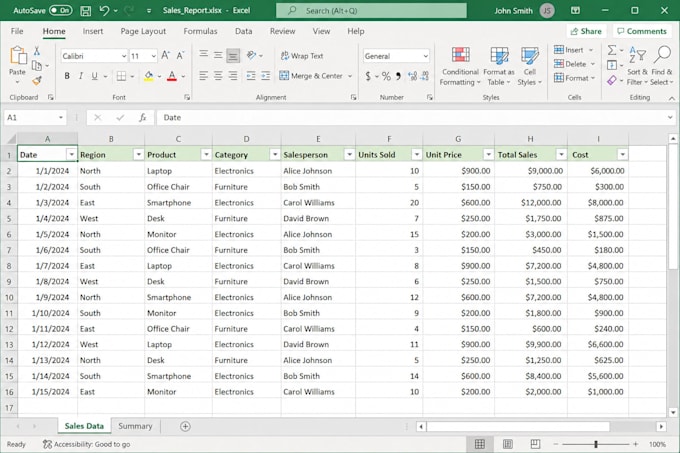Open the Product column filter dropdown
The image size is (680, 453).
[206, 155]
